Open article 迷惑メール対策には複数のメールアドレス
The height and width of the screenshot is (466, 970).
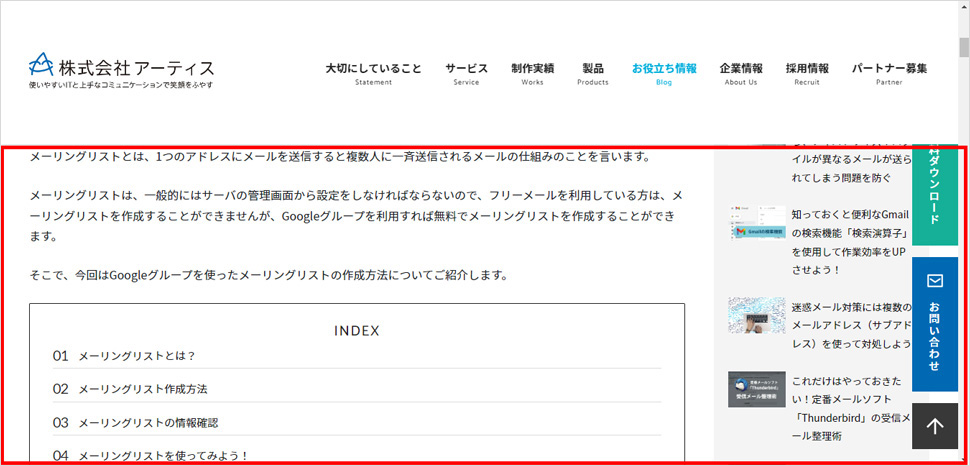coord(851,326)
